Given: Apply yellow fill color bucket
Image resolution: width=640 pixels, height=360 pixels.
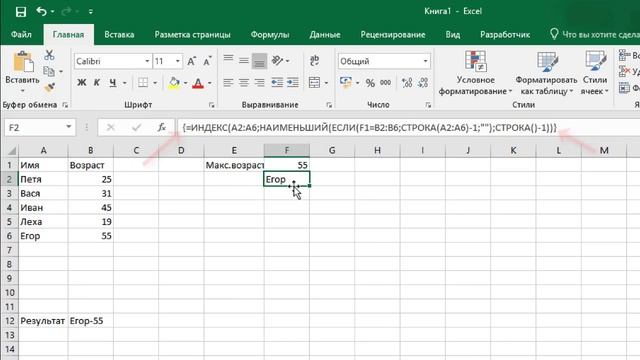Looking at the screenshot, I should pyautogui.click(x=174, y=83).
